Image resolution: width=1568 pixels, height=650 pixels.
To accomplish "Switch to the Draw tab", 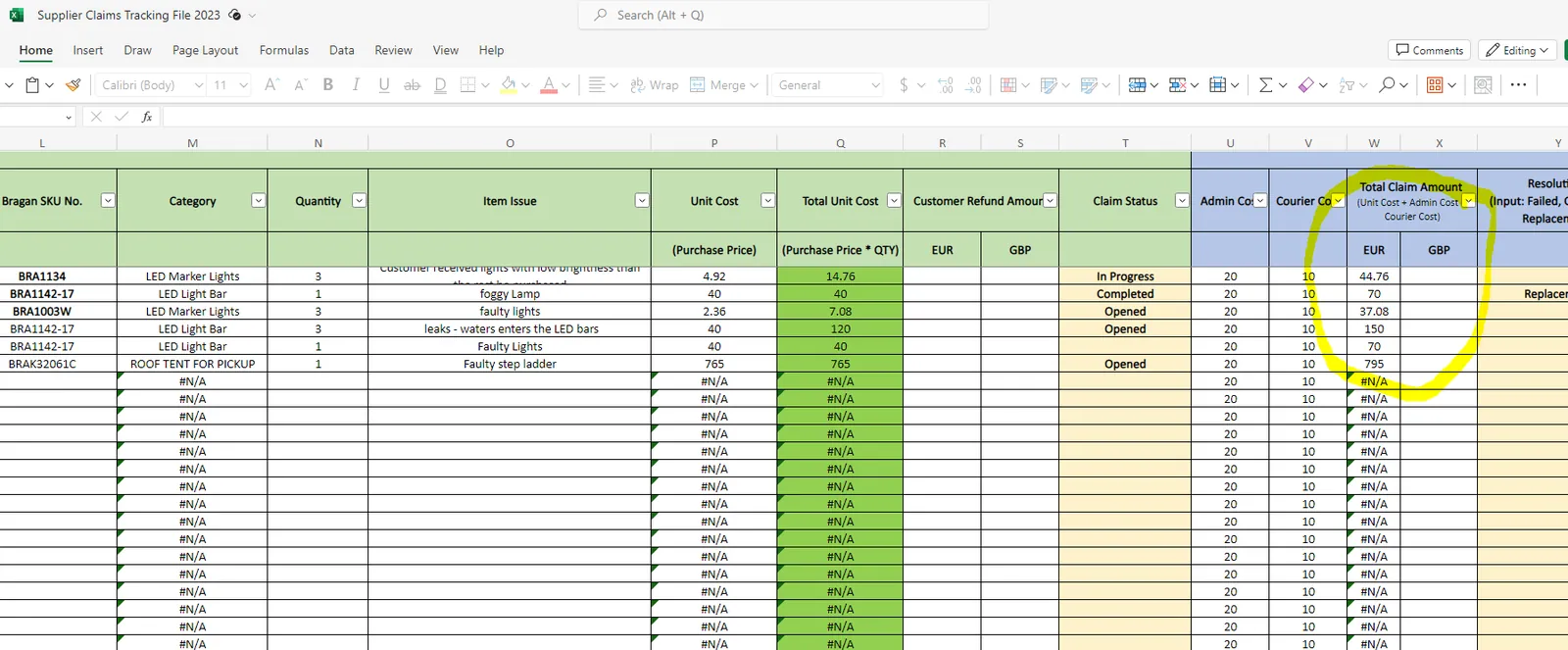I will click(137, 50).
